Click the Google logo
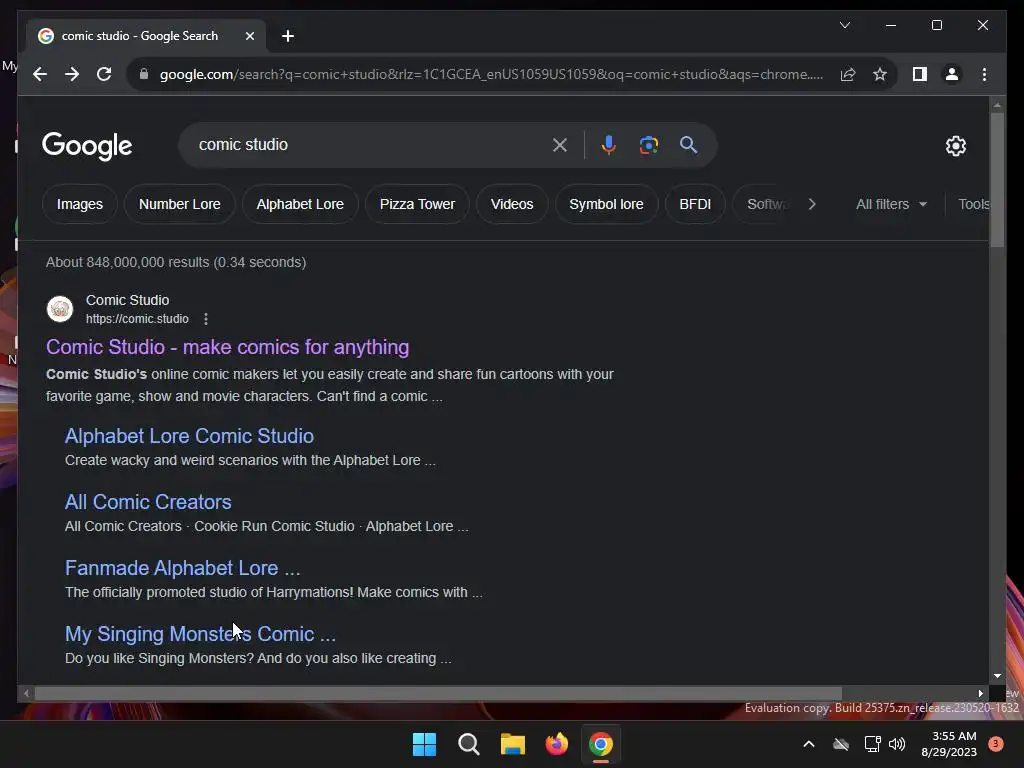Image resolution: width=1024 pixels, height=768 pixels. pos(87,146)
